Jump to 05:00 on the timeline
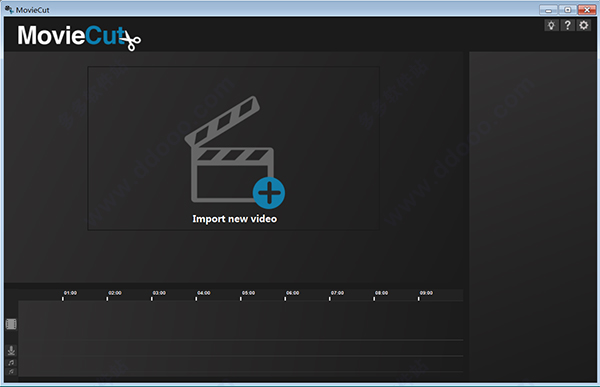Screen dimensions: 600x387 pyautogui.click(x=248, y=293)
